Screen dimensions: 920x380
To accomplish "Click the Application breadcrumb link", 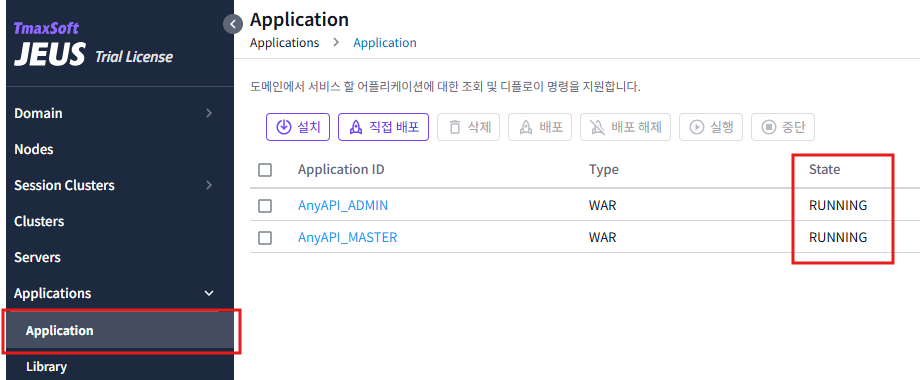I will pos(385,43).
